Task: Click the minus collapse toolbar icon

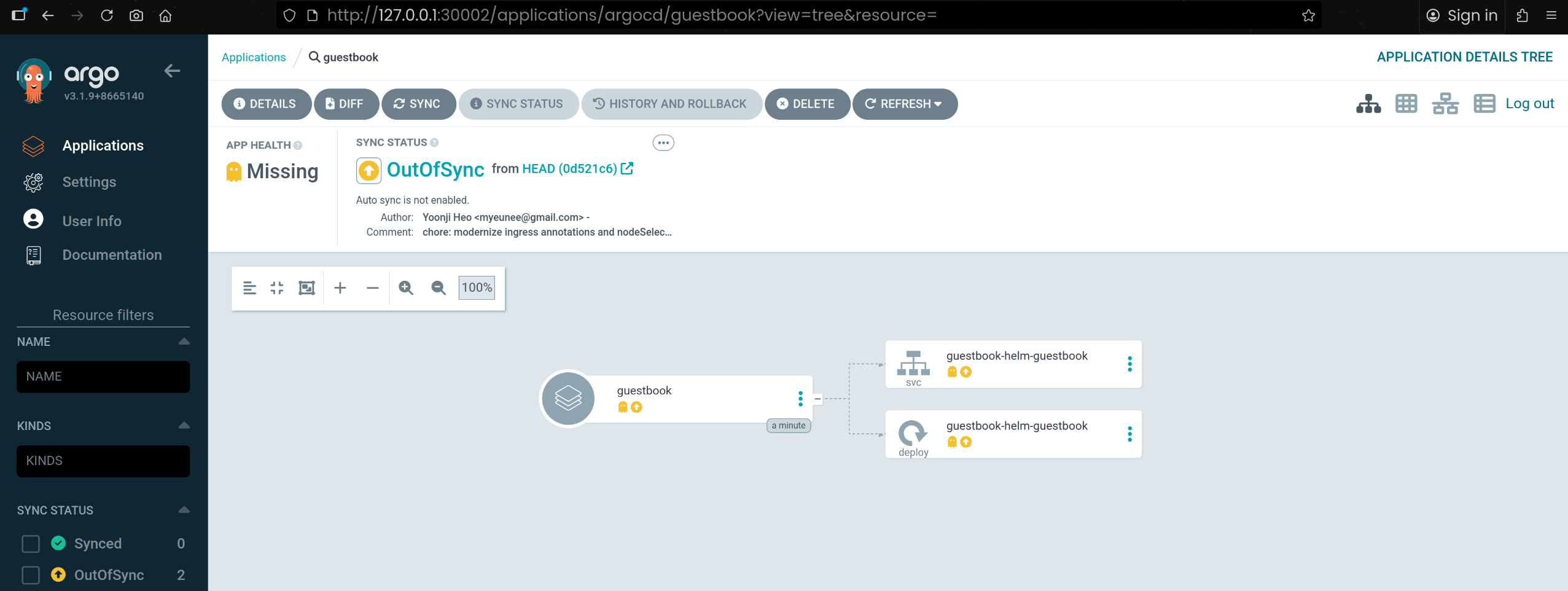Action: click(x=372, y=288)
